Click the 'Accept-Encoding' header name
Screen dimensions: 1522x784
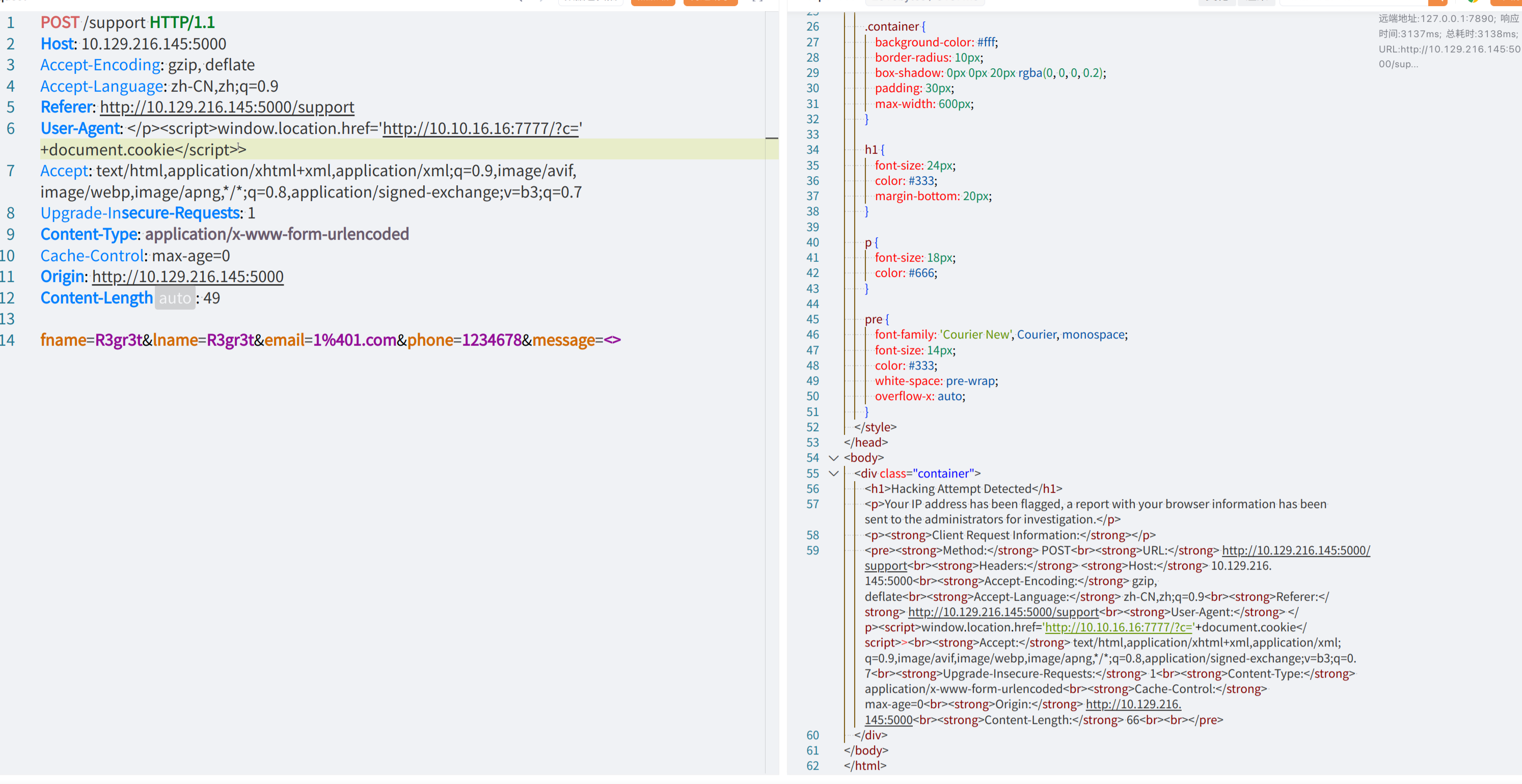click(100, 65)
